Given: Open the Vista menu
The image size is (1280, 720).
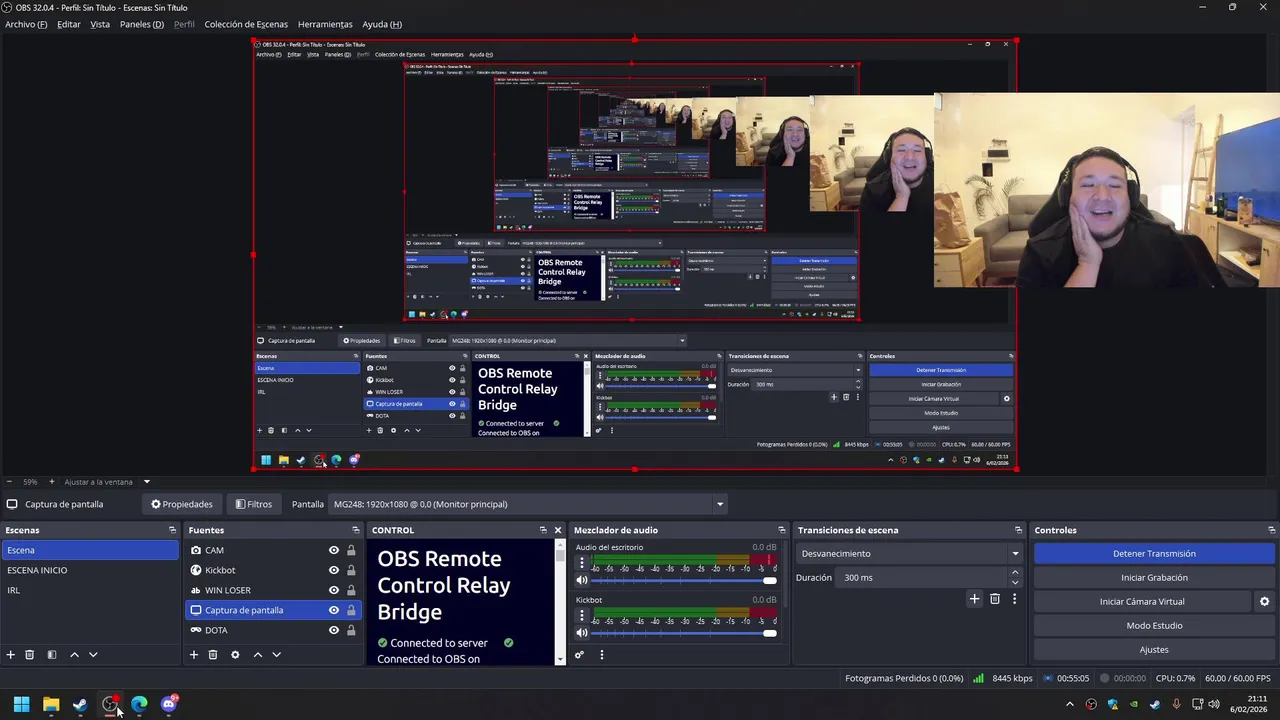Looking at the screenshot, I should 100,24.
